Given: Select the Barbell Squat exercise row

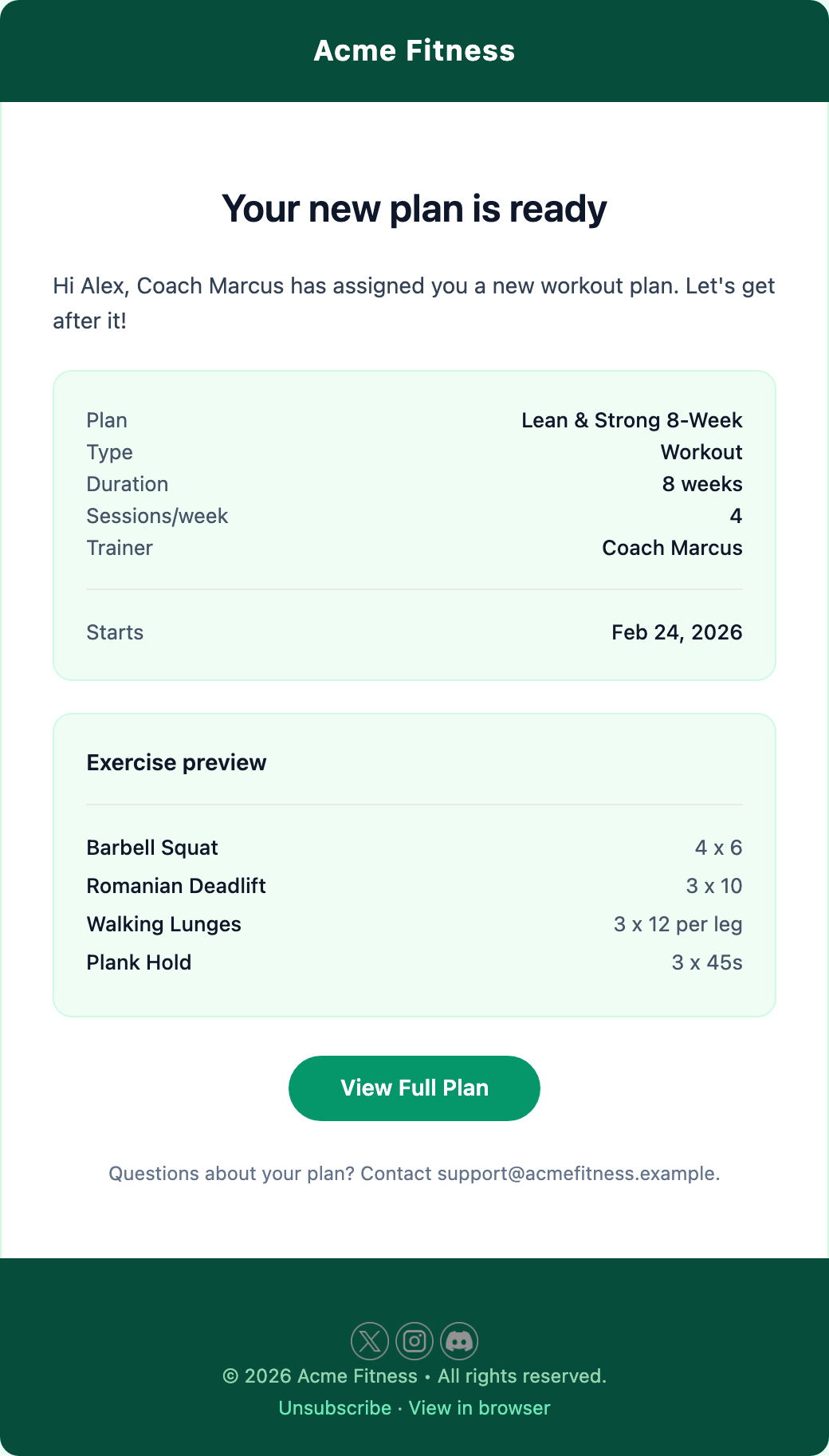Looking at the screenshot, I should coord(152,848).
